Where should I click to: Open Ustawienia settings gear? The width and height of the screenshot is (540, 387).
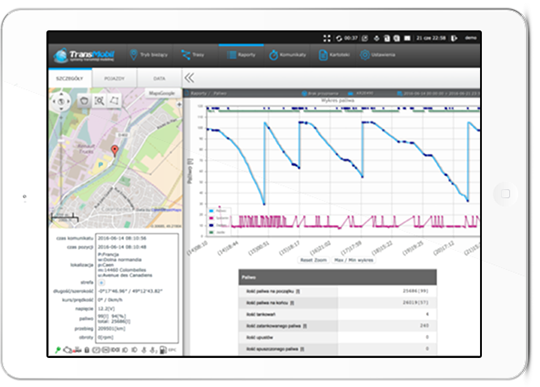tap(377, 55)
